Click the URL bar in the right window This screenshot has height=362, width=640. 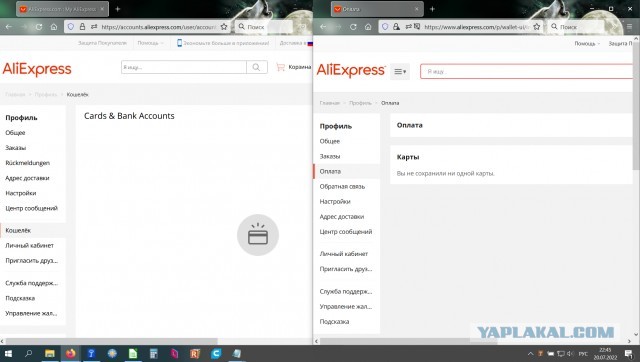(478, 27)
